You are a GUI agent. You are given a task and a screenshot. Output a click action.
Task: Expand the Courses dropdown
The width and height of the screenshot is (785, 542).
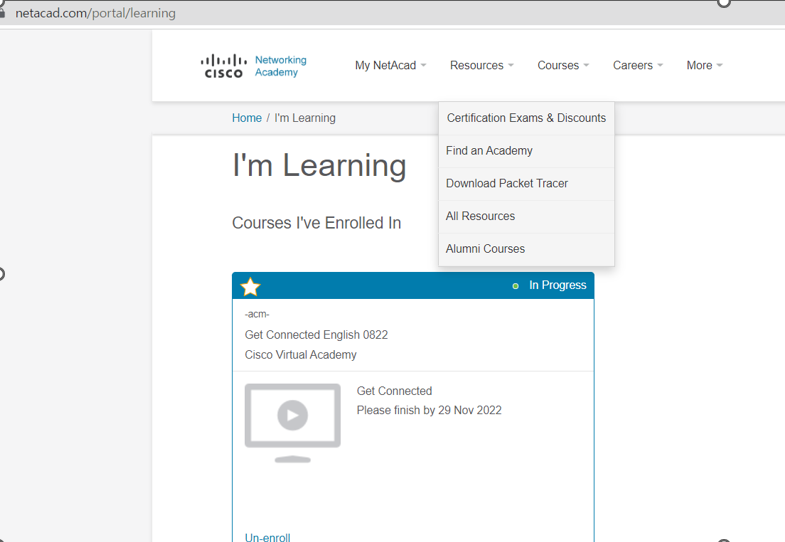pos(563,66)
